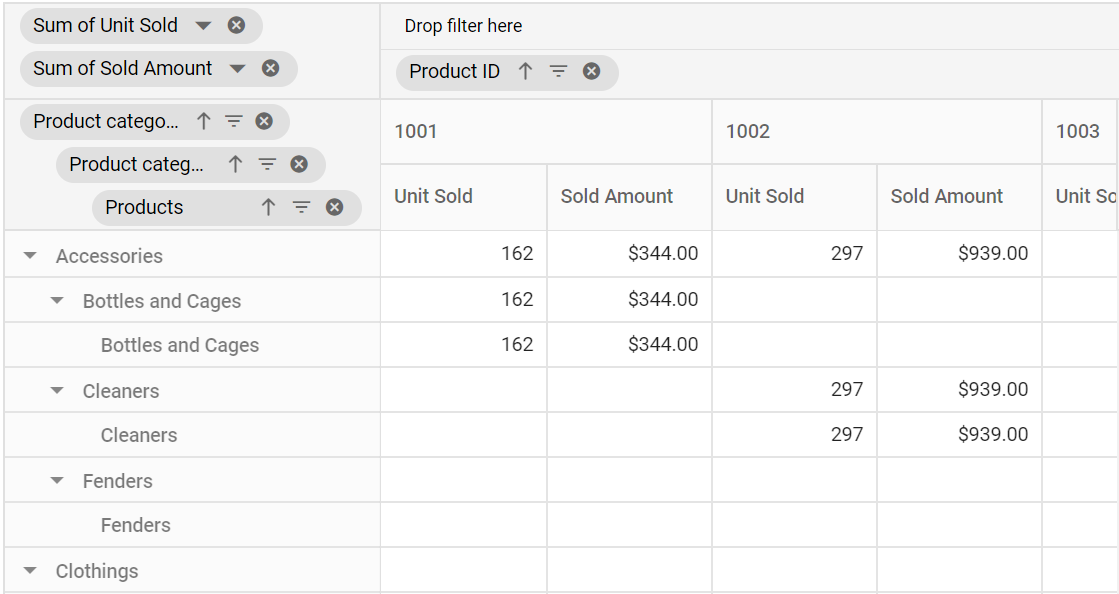This screenshot has height=594, width=1119.
Task: Remove the Product ID column field
Action: (x=592, y=71)
